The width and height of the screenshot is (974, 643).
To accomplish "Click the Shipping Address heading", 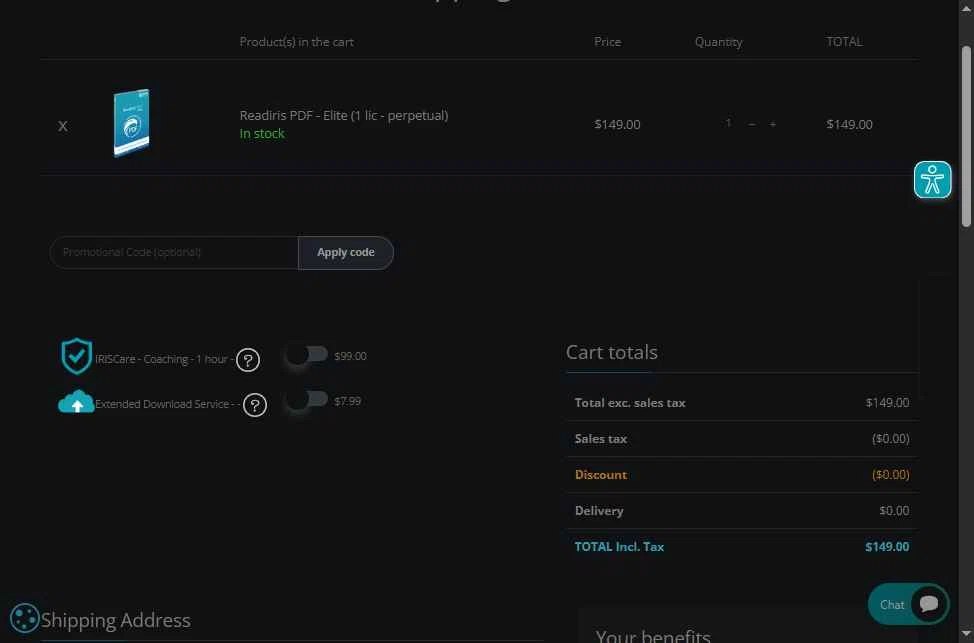I will (x=116, y=620).
